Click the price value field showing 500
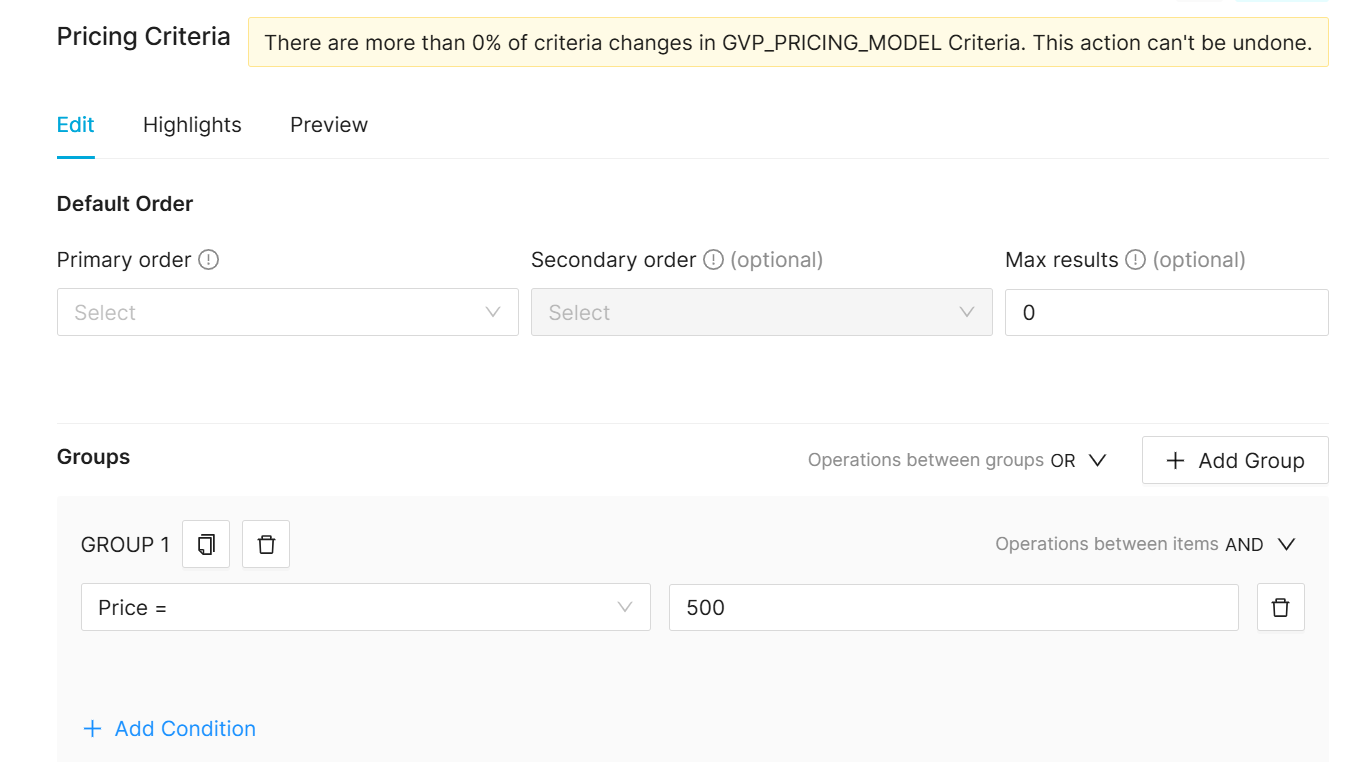The width and height of the screenshot is (1357, 762). (953, 607)
